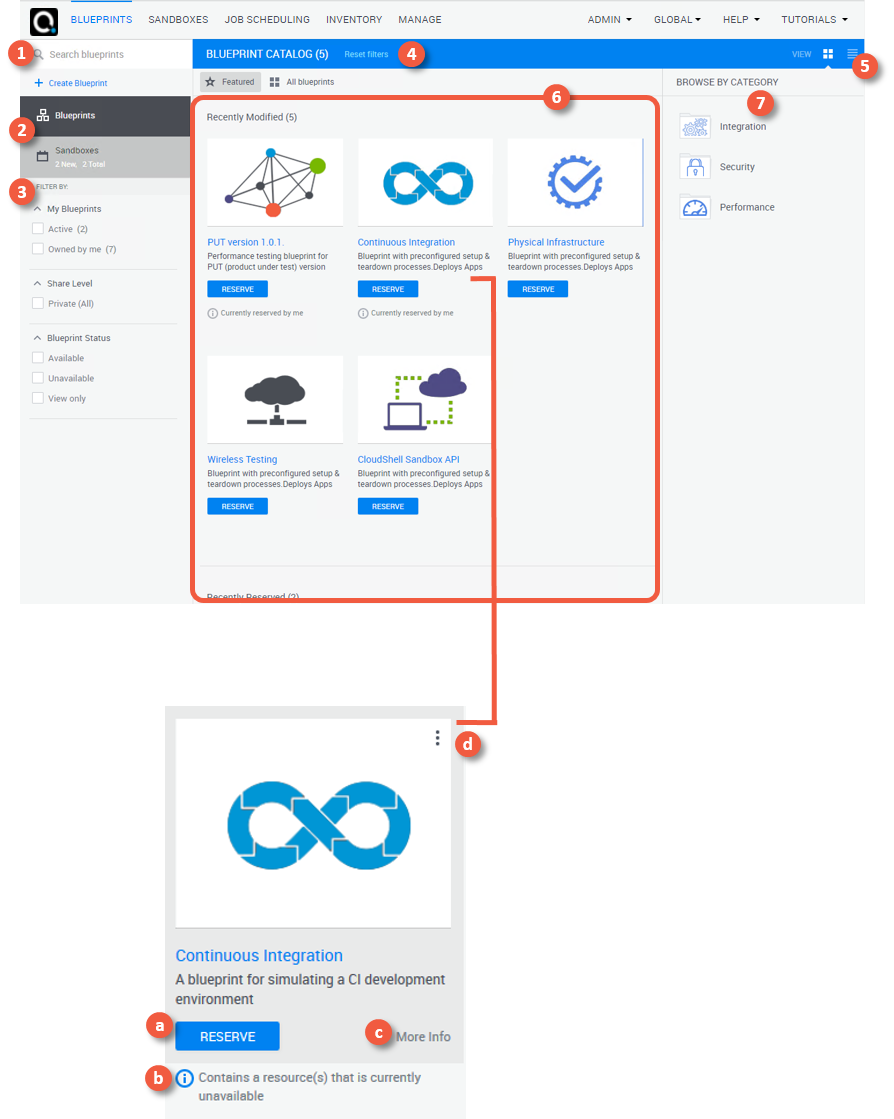Go to the SANDBOXES menu tab
This screenshot has height=1119, width=894.
[178, 19]
